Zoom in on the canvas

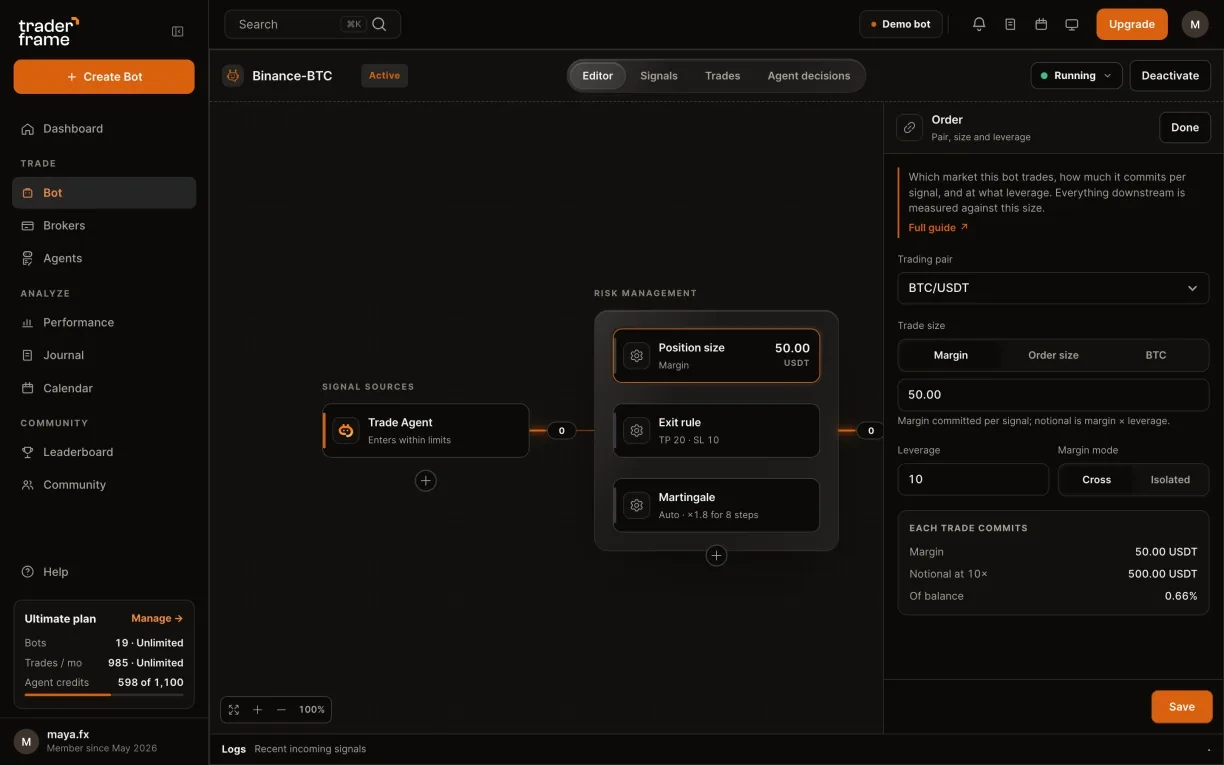[257, 709]
